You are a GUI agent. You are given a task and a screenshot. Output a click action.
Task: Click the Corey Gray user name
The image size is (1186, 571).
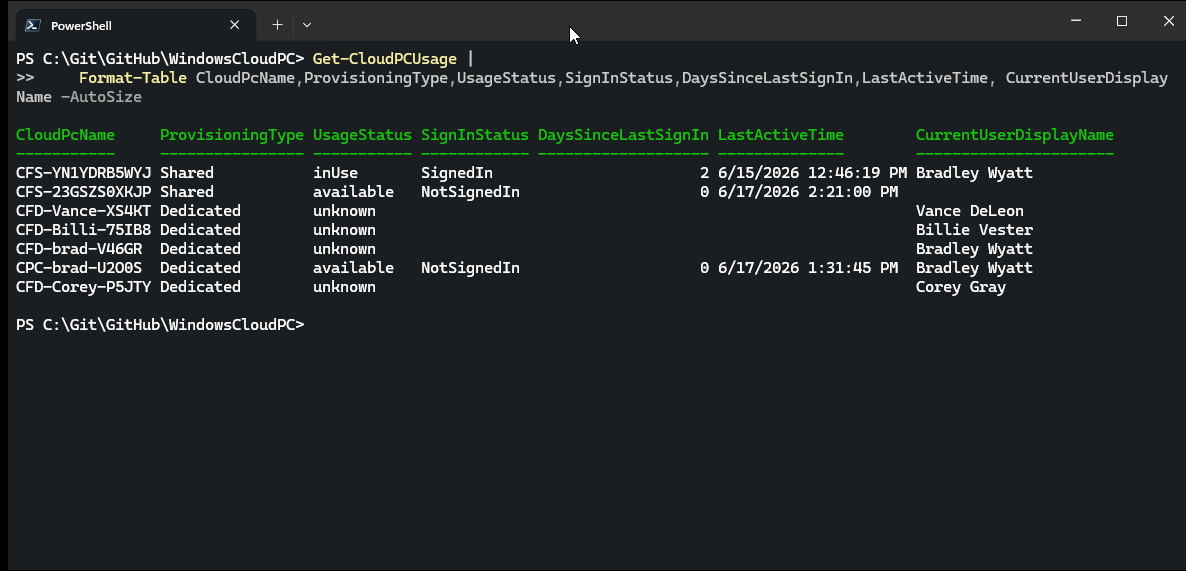pyautogui.click(x=961, y=287)
